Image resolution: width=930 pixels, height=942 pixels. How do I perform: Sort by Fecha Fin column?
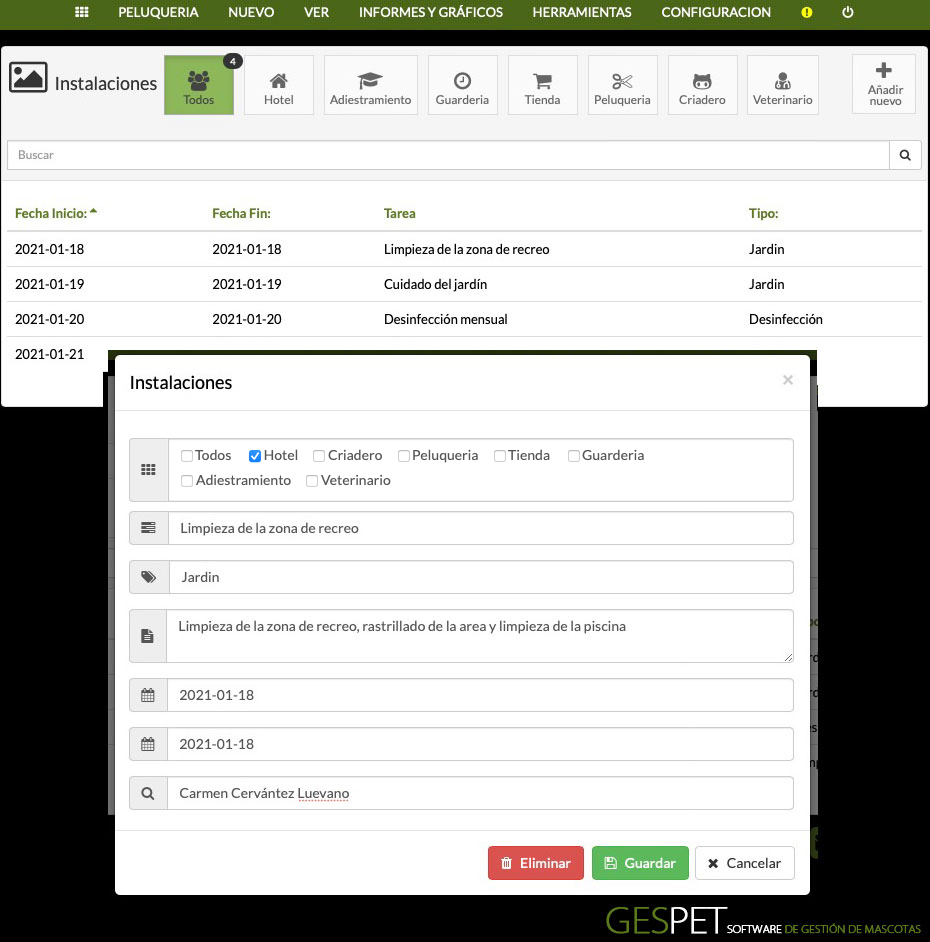click(x=242, y=213)
